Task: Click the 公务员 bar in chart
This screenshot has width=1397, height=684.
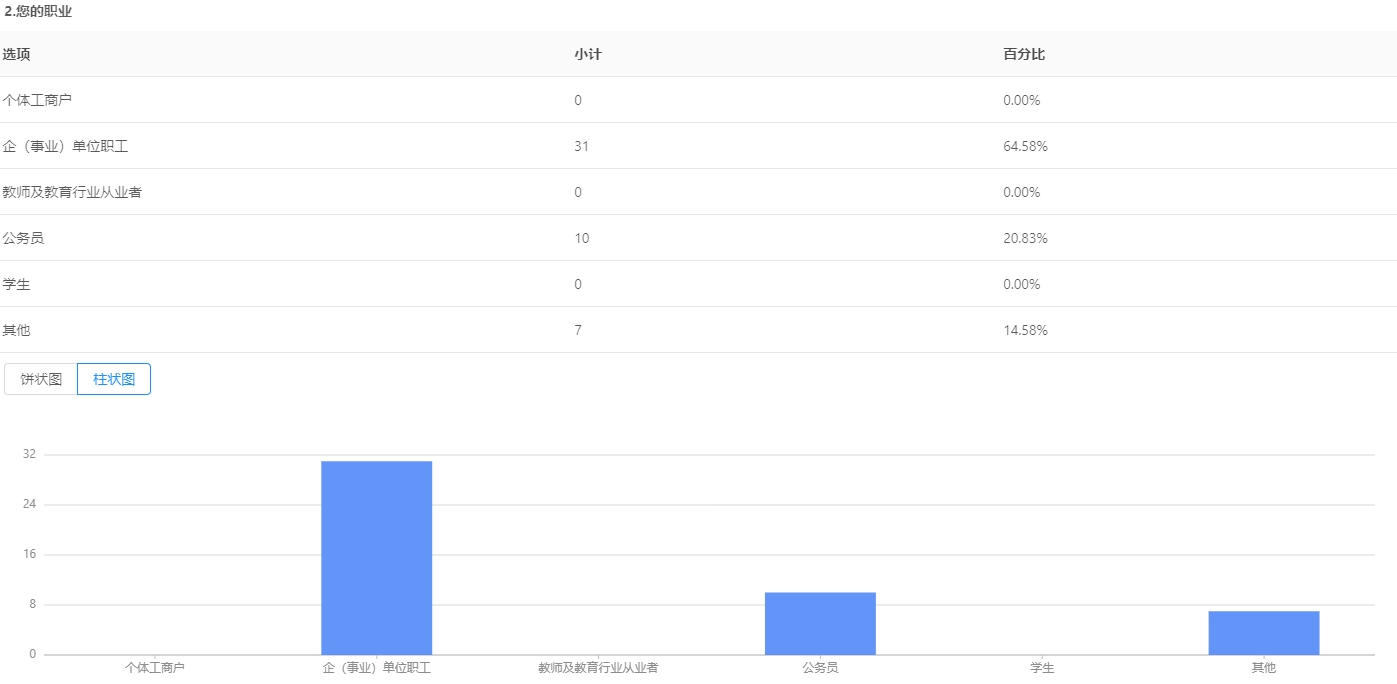Action: [x=820, y=623]
